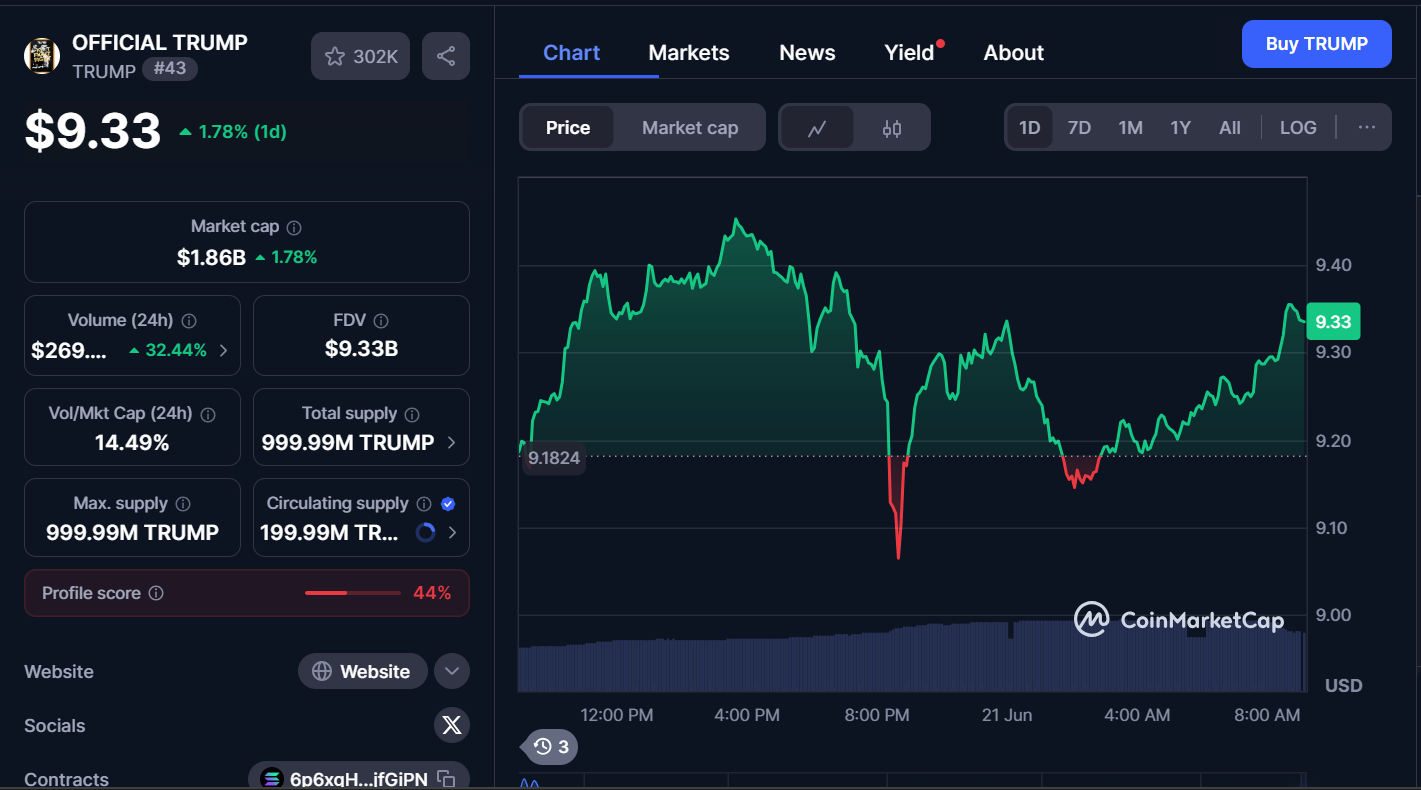This screenshot has width=1421, height=790.
Task: Open the Markets tab
Action: click(x=689, y=53)
